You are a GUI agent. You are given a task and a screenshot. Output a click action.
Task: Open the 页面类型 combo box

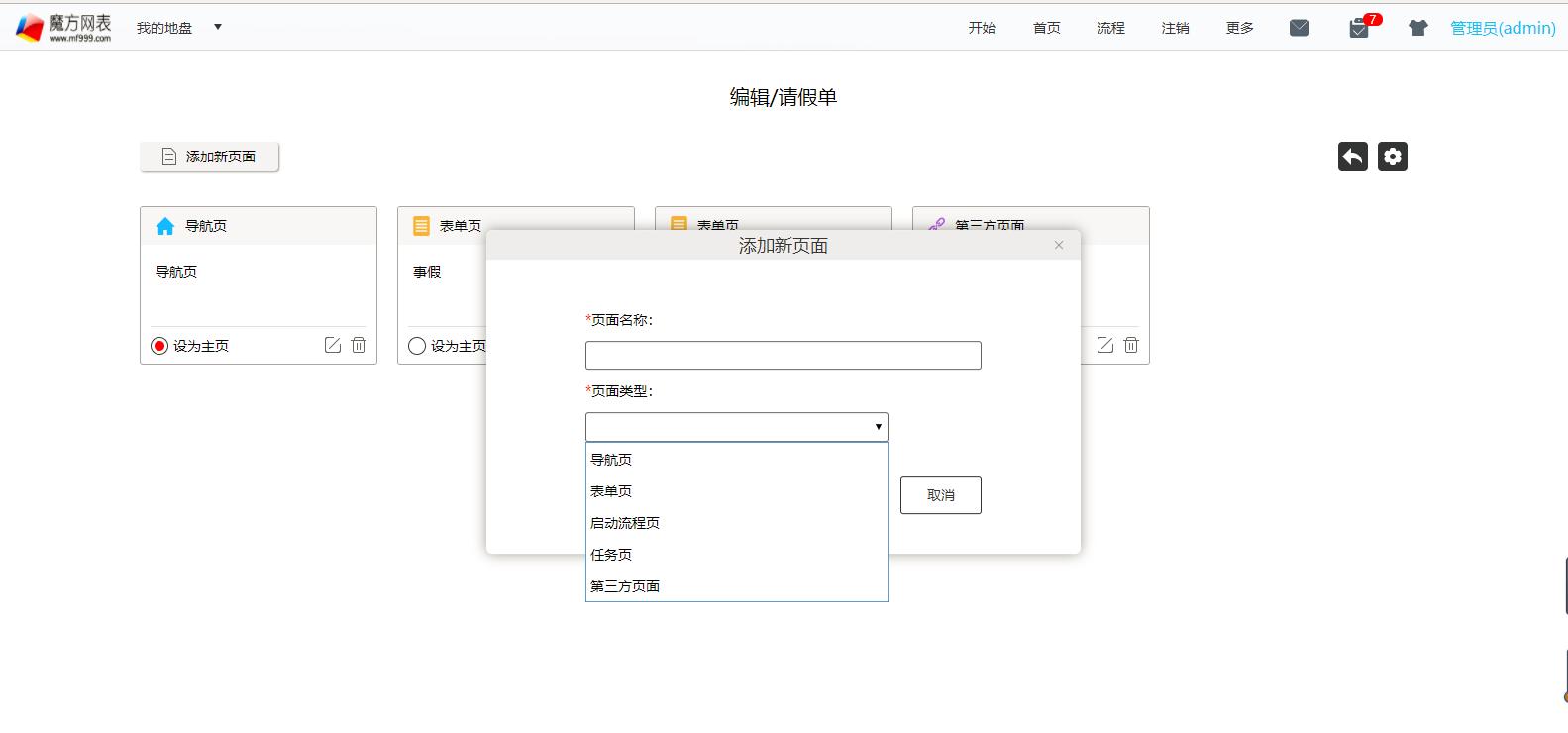[x=737, y=427]
